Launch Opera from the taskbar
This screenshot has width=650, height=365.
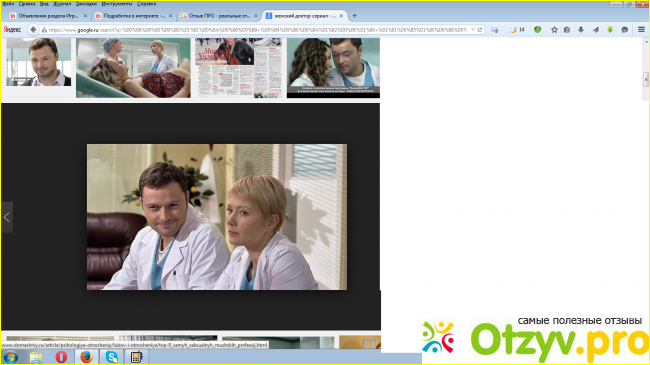point(61,357)
